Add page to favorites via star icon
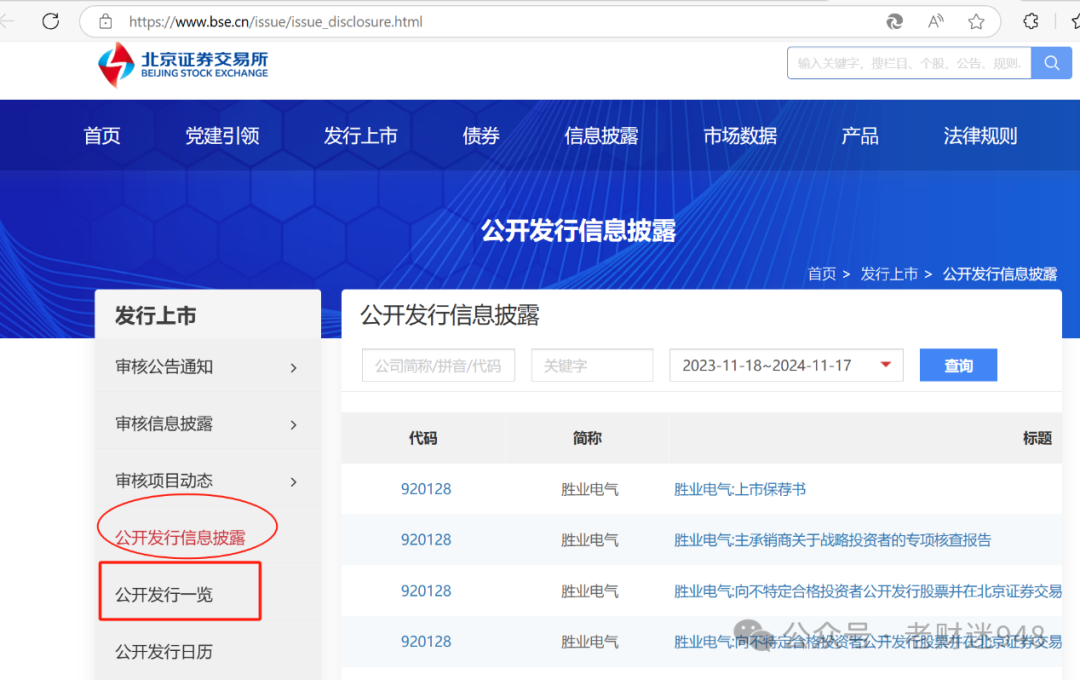 coord(975,21)
